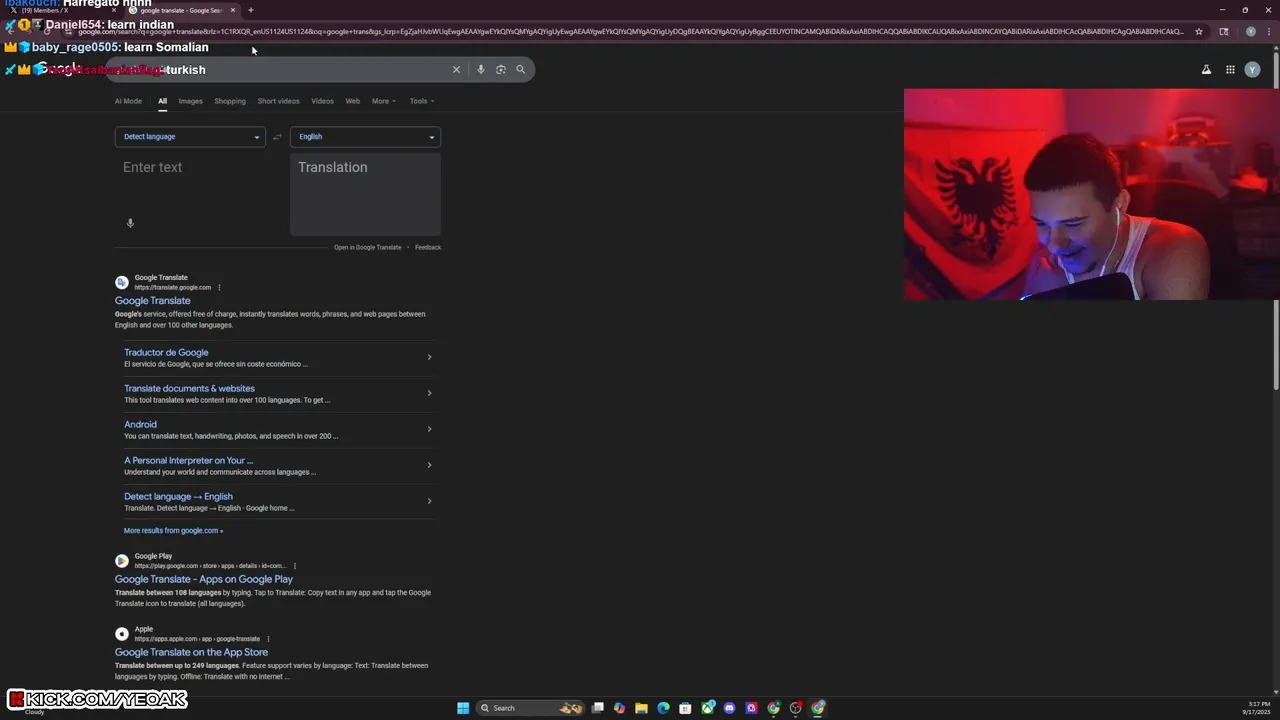Screen dimensions: 1280x720
Task: Open File Explorer from the taskbar
Action: pos(641,708)
